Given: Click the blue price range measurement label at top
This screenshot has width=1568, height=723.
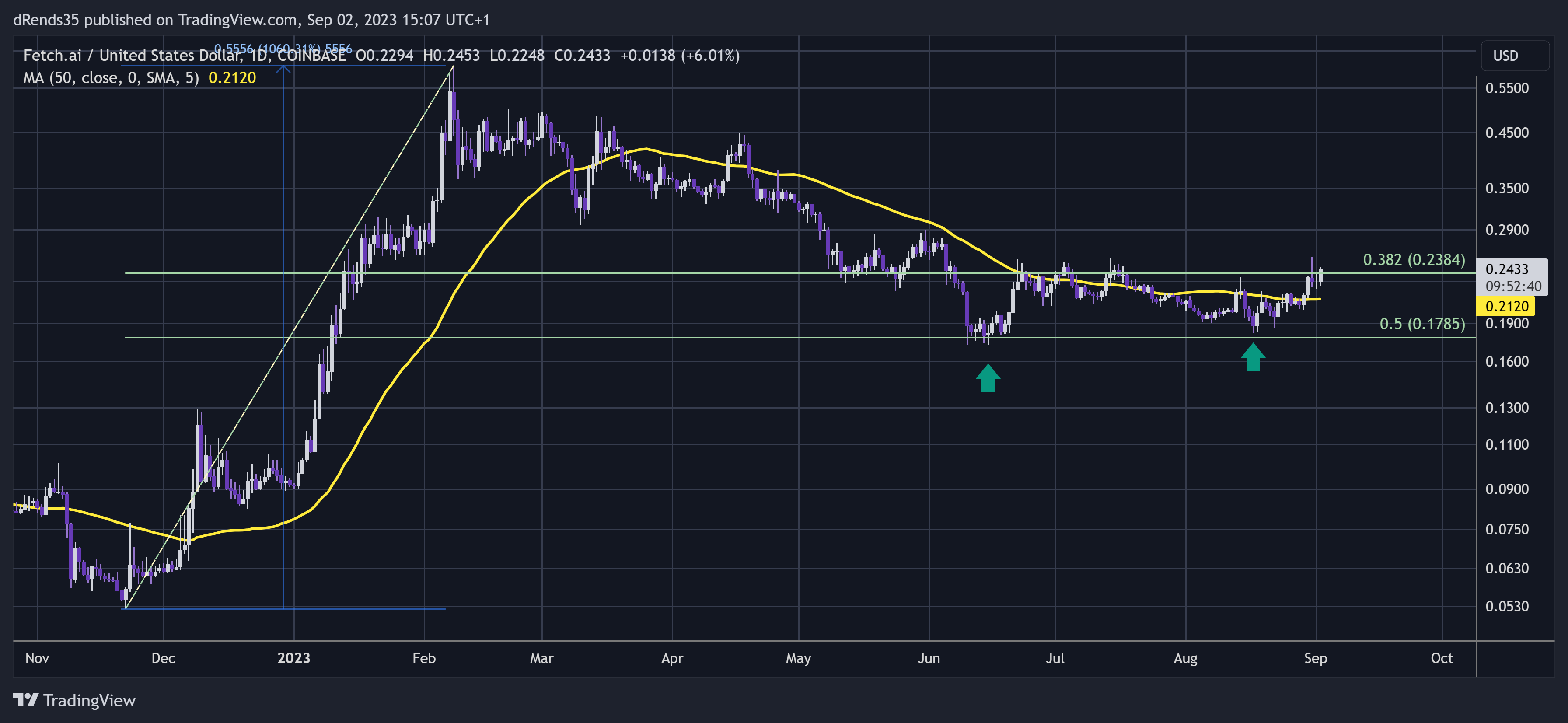Looking at the screenshot, I should 283,49.
